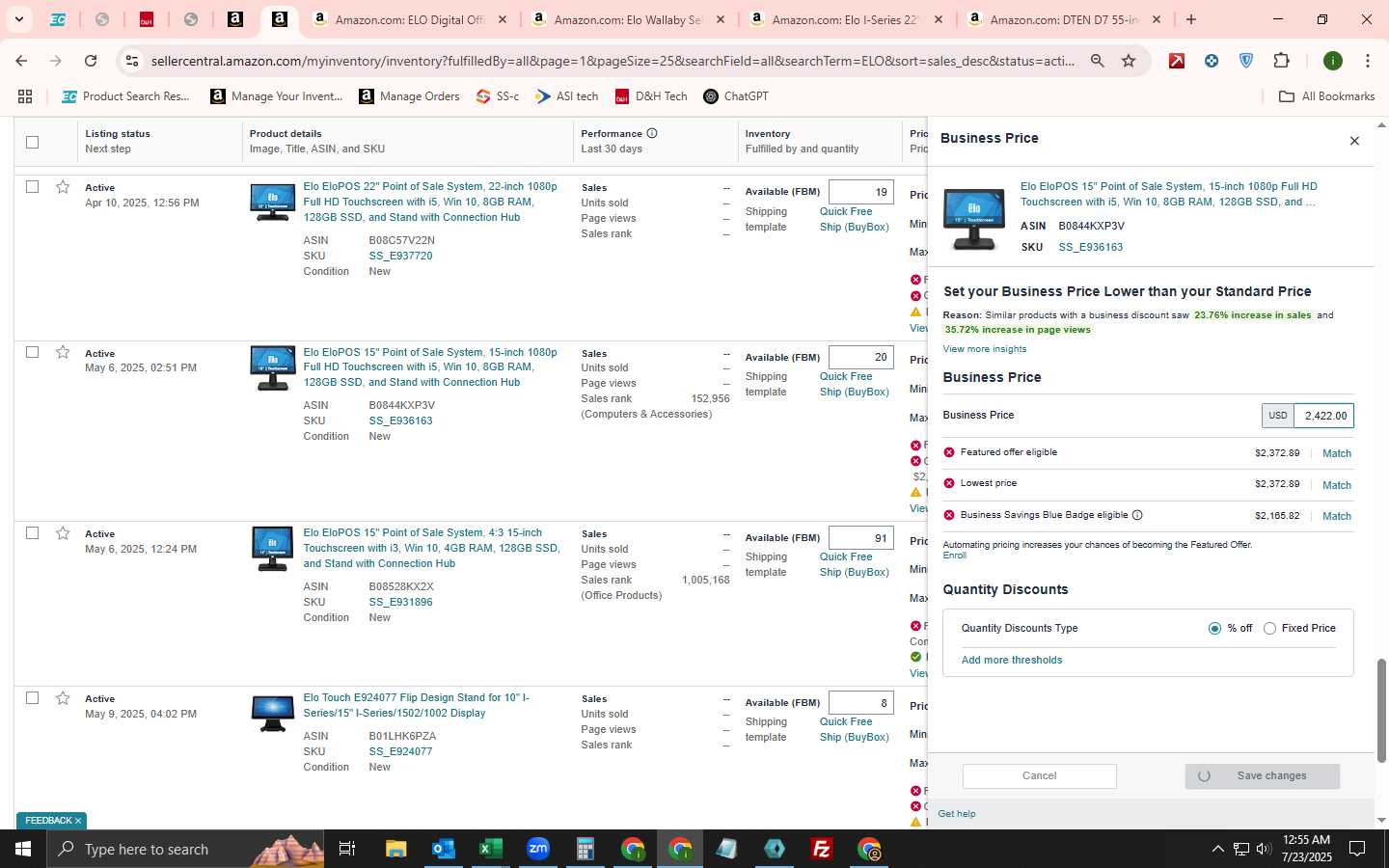Screen dimensions: 1389x868
Task: Open Calculator from taskbar
Action: coord(585,849)
